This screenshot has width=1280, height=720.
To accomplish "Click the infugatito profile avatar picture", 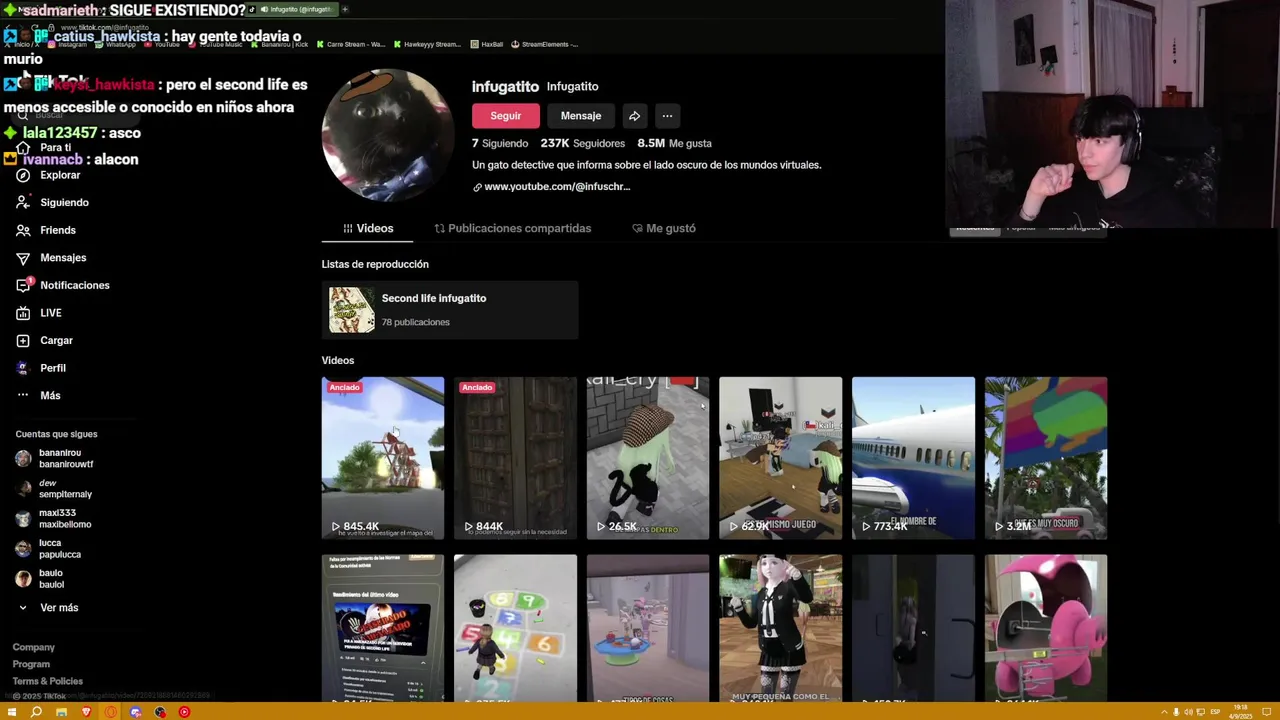I will click(x=387, y=136).
